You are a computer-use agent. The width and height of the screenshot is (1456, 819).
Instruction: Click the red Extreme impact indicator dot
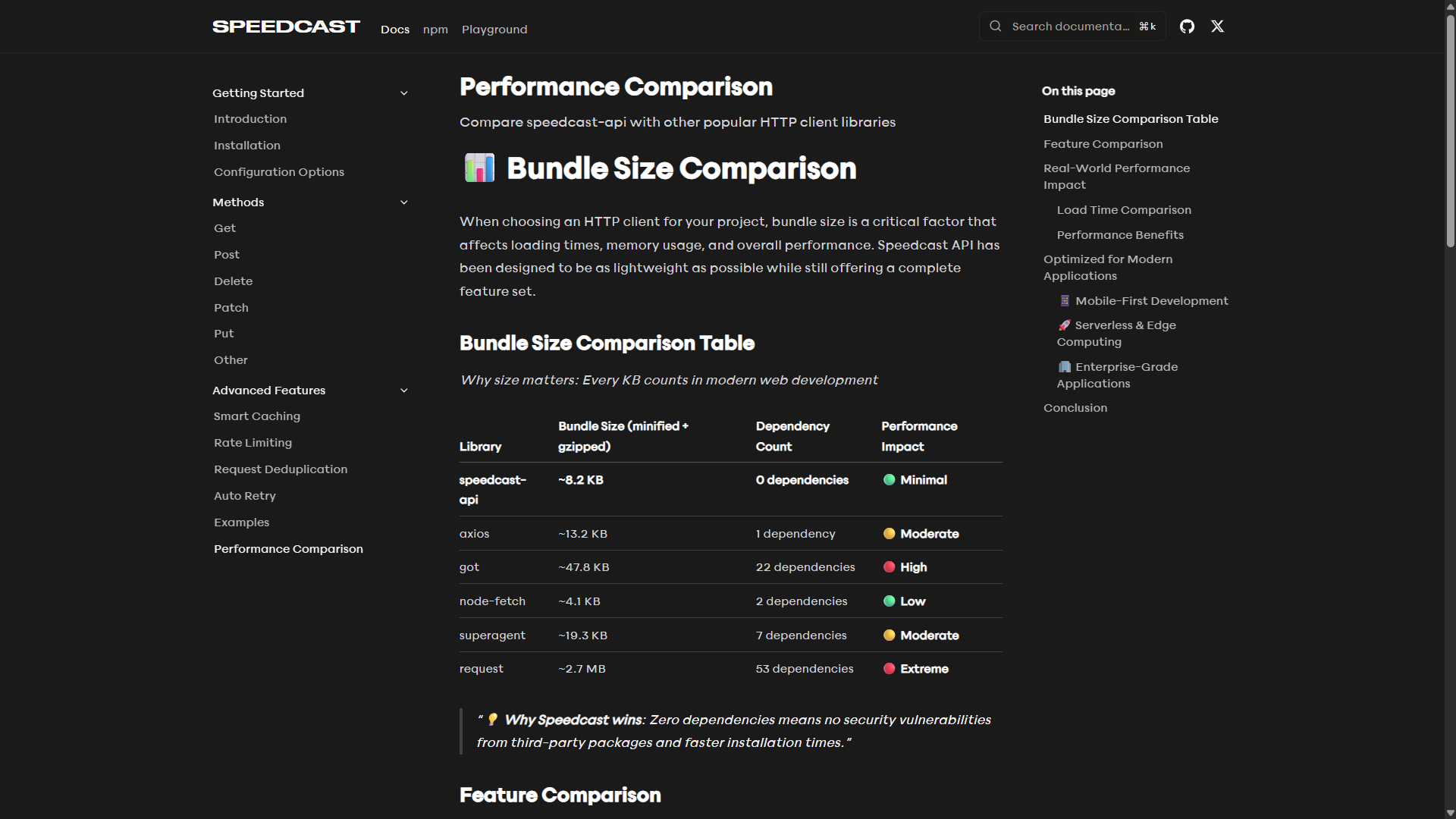[889, 669]
